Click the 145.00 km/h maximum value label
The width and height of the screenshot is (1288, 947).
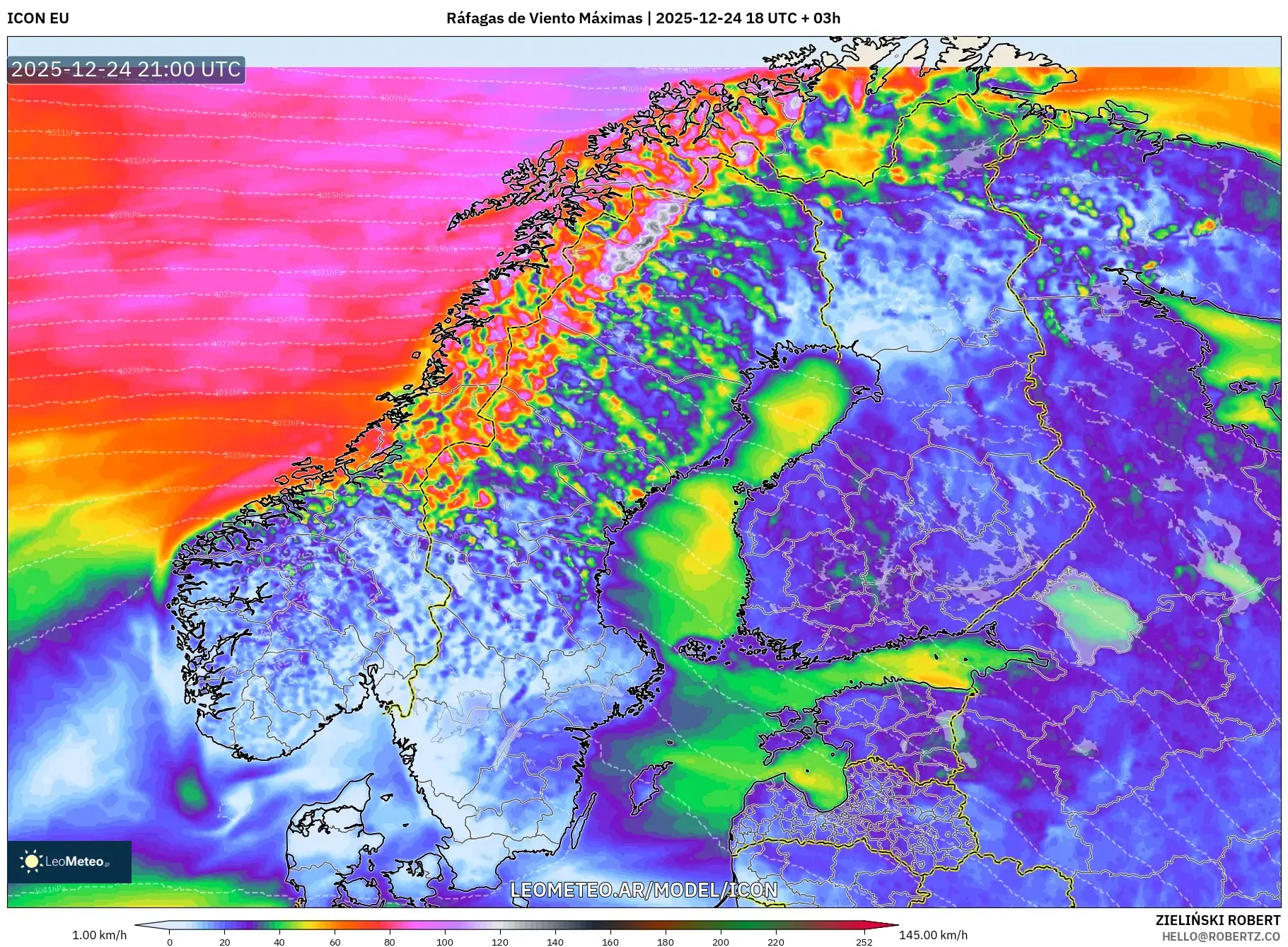933,935
